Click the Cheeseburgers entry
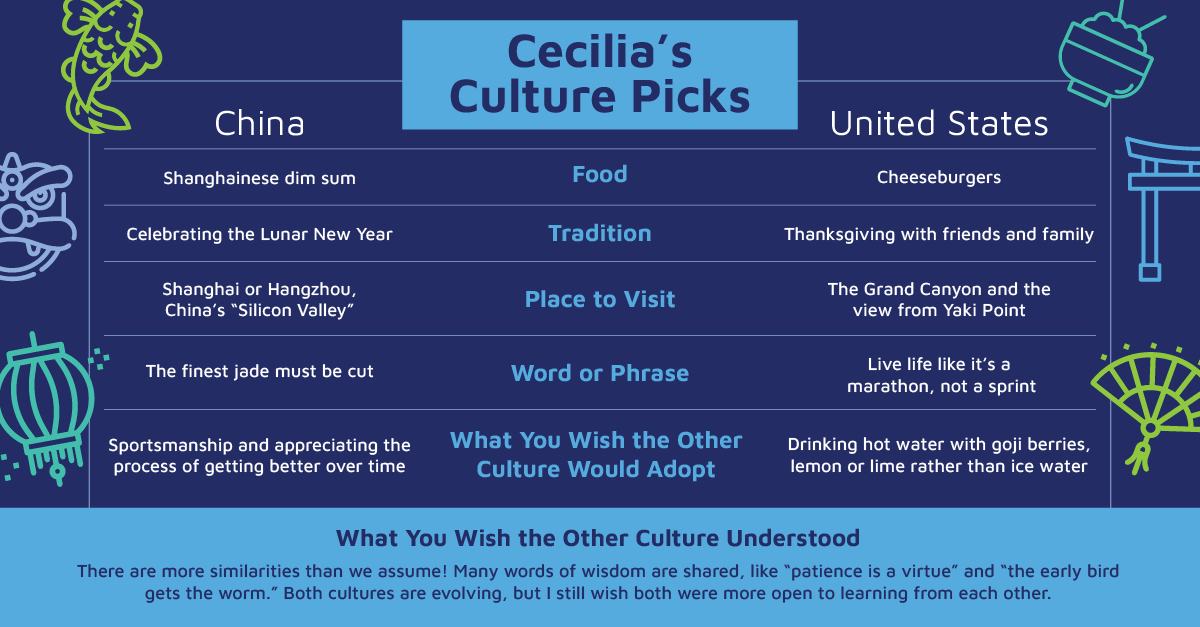Screen dimensions: 1200x627 pyautogui.click(x=939, y=178)
